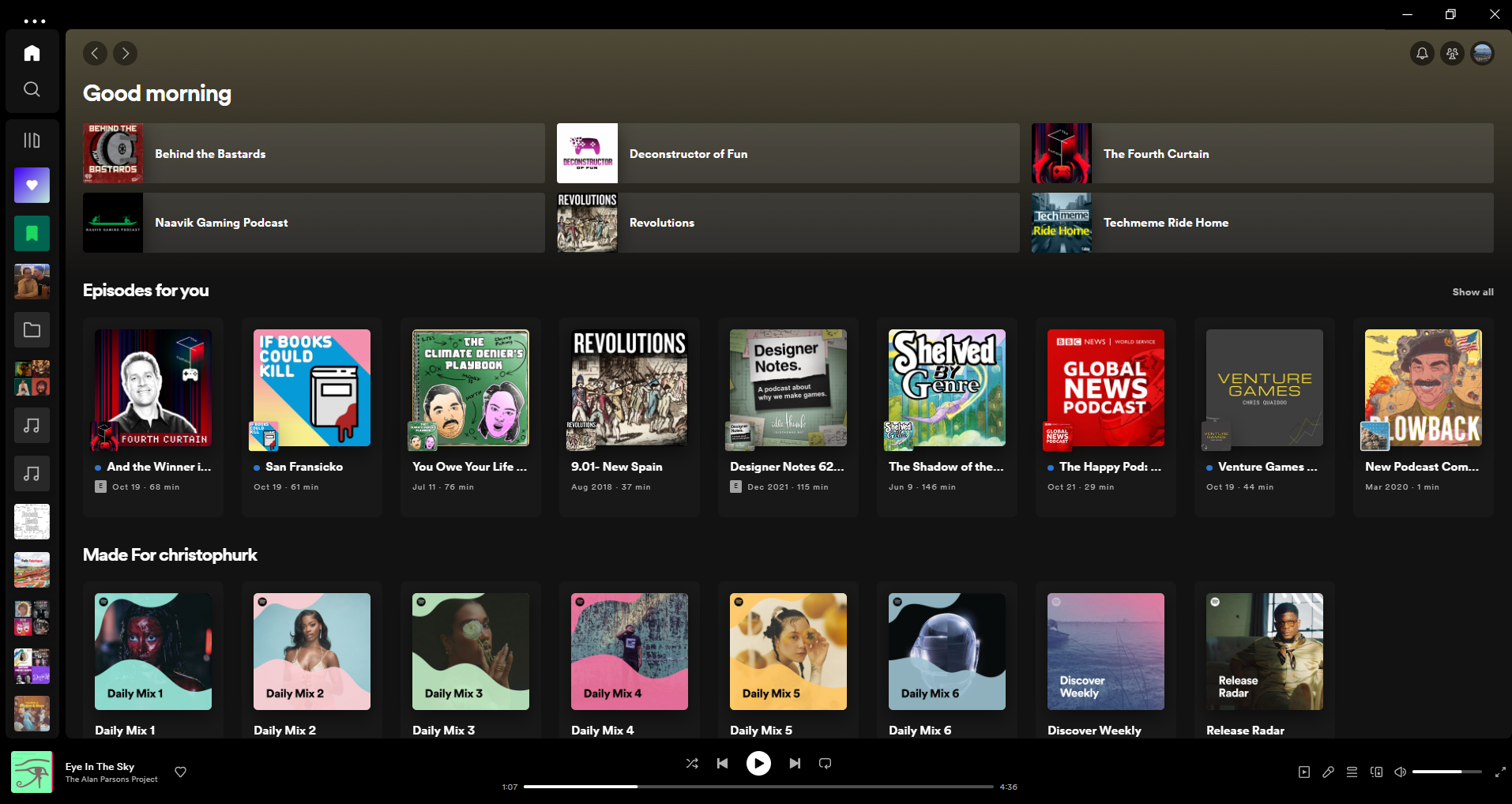
Task: Open New Podcast Com... Blowback card
Action: click(x=1424, y=418)
